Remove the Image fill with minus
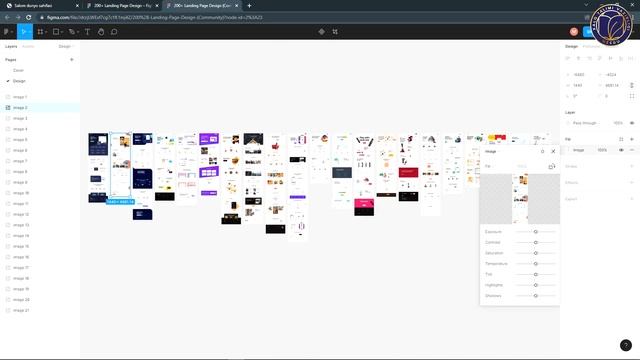The width and height of the screenshot is (640, 360). coord(632,150)
